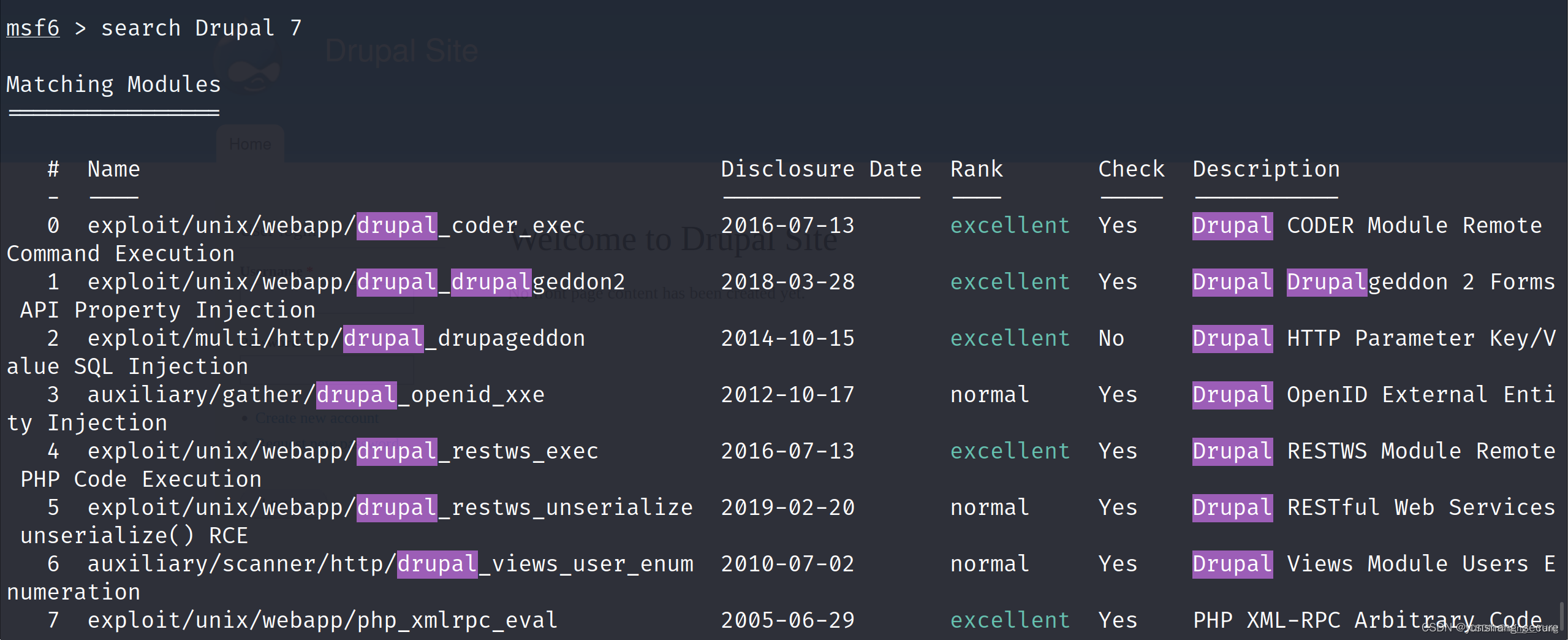Click 'Drupal Views Module Users E' description
Screen dimensions: 1568x640
[1374, 564]
